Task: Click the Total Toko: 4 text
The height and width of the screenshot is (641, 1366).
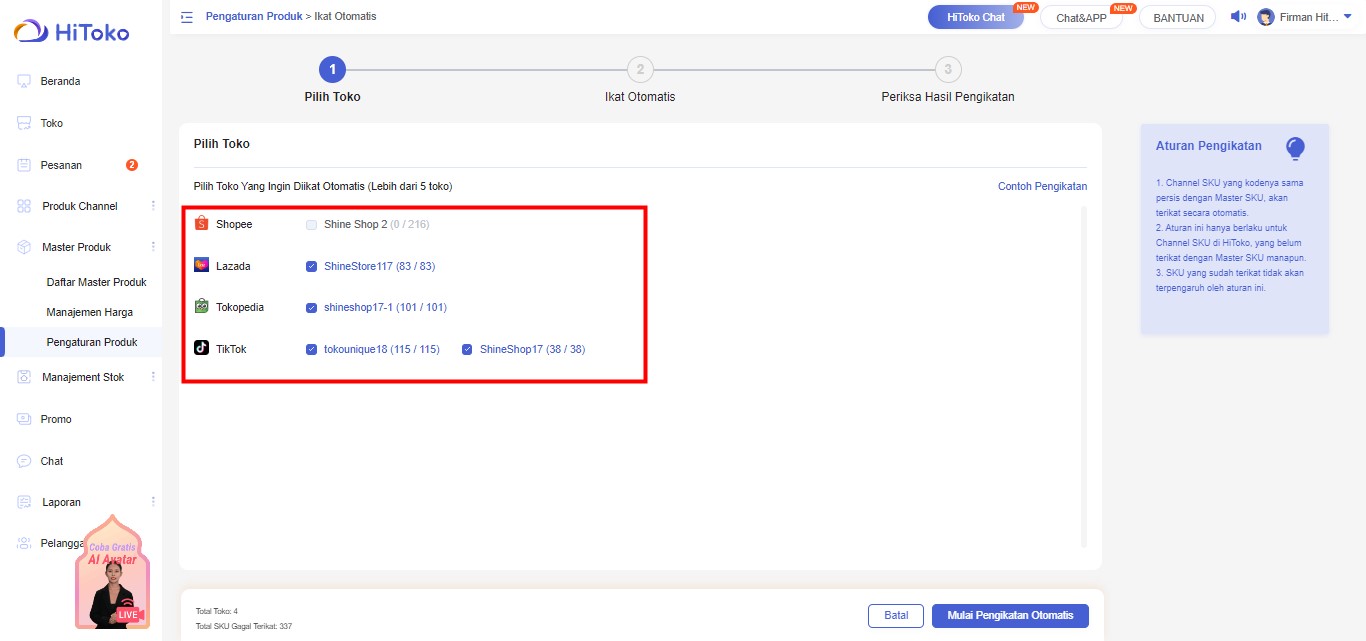Action: pyautogui.click(x=217, y=610)
